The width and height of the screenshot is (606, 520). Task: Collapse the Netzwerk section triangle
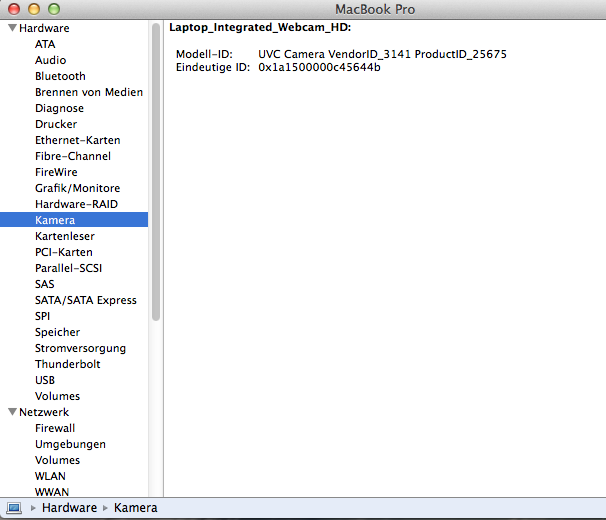pyautogui.click(x=12, y=412)
